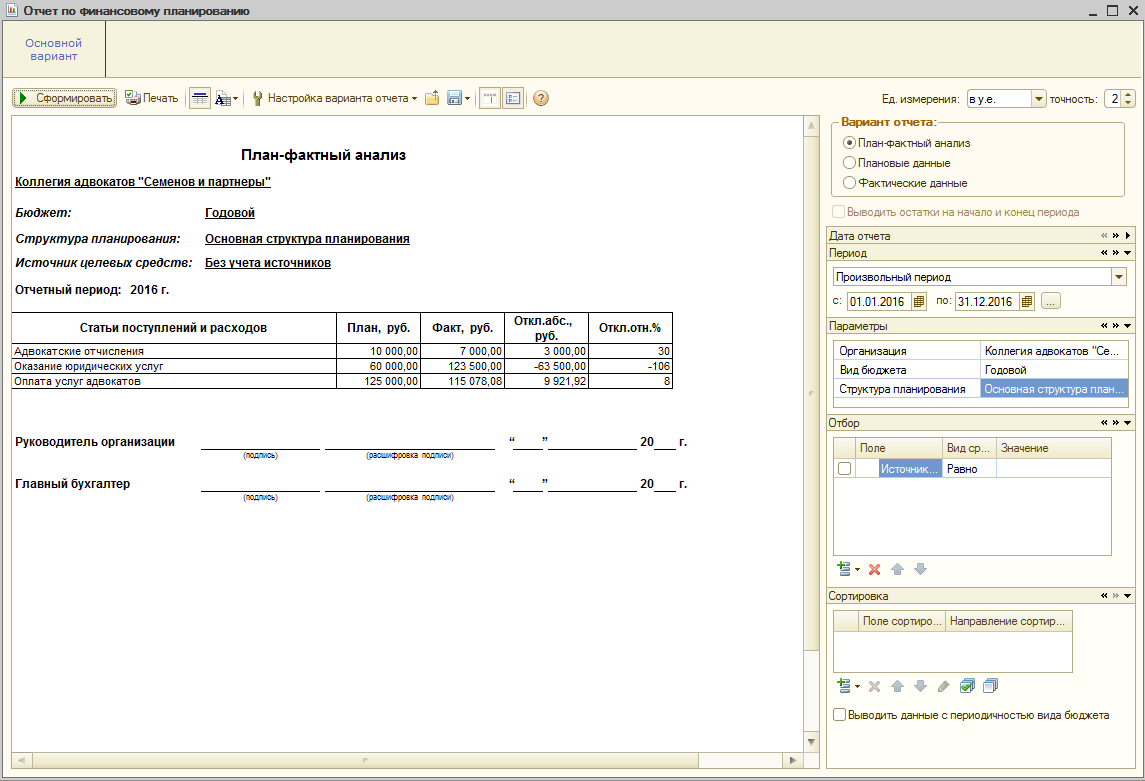Click the Сформировать button to generate report
1145x781 pixels.
[64, 98]
